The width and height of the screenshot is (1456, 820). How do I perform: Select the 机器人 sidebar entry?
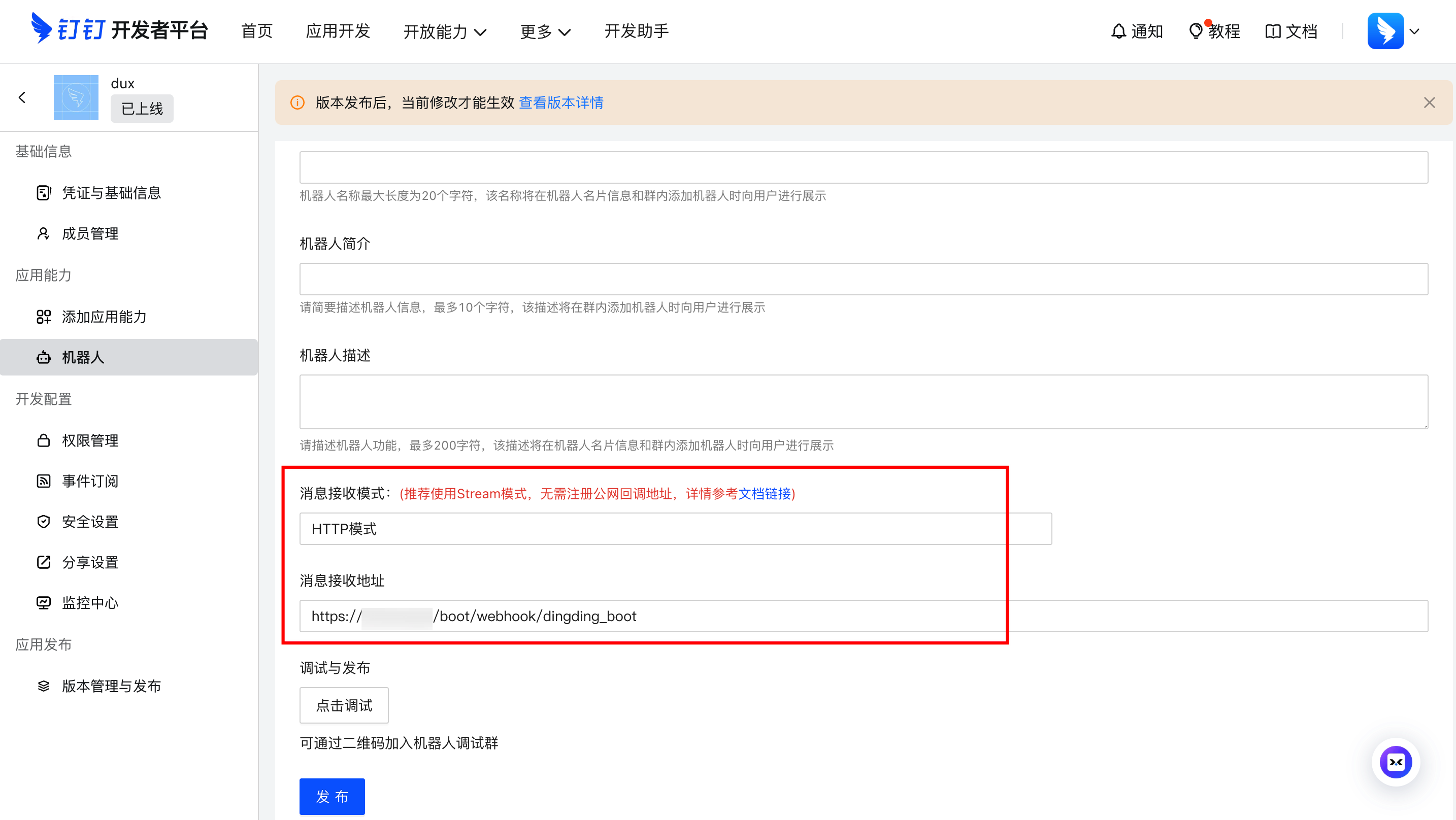(x=83, y=357)
